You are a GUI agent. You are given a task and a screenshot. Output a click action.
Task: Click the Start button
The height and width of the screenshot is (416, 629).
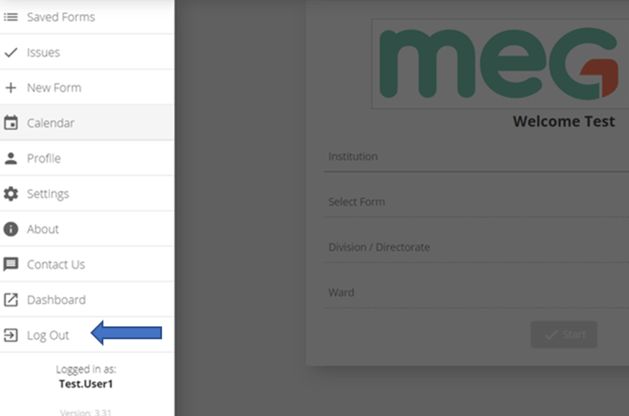[x=564, y=335]
